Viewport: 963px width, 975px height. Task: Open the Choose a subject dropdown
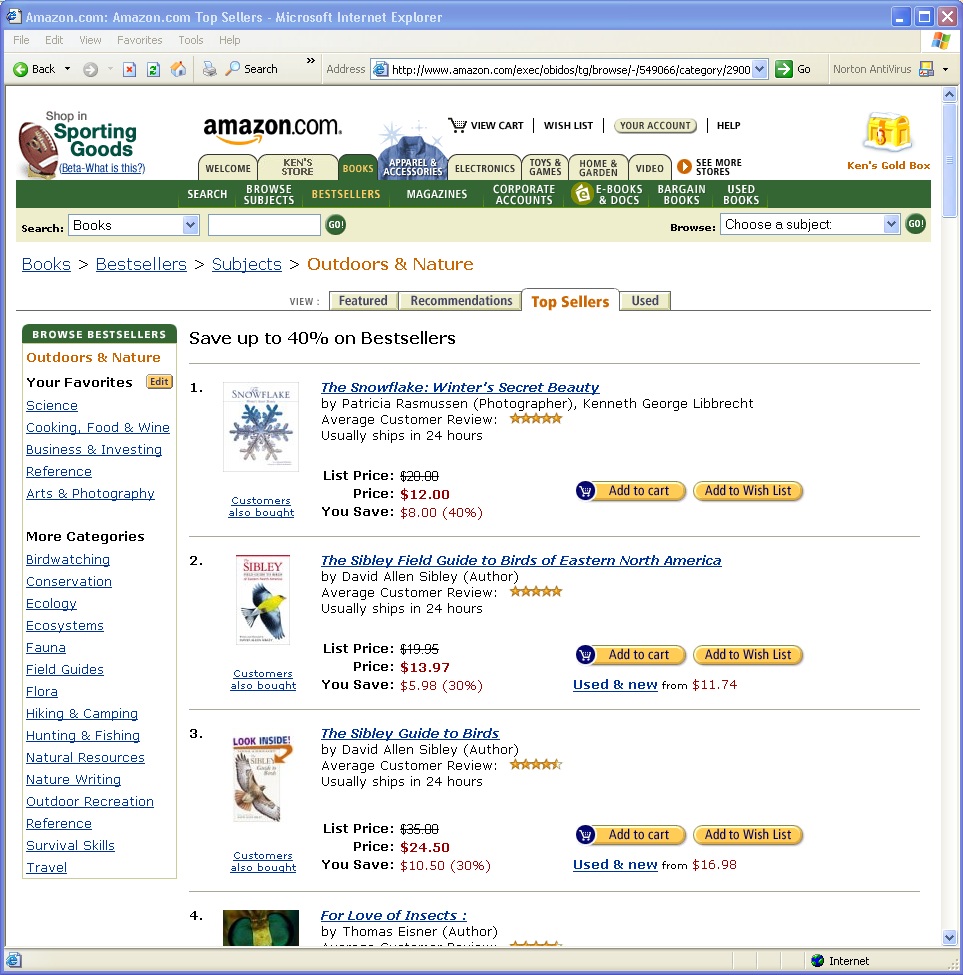(892, 224)
